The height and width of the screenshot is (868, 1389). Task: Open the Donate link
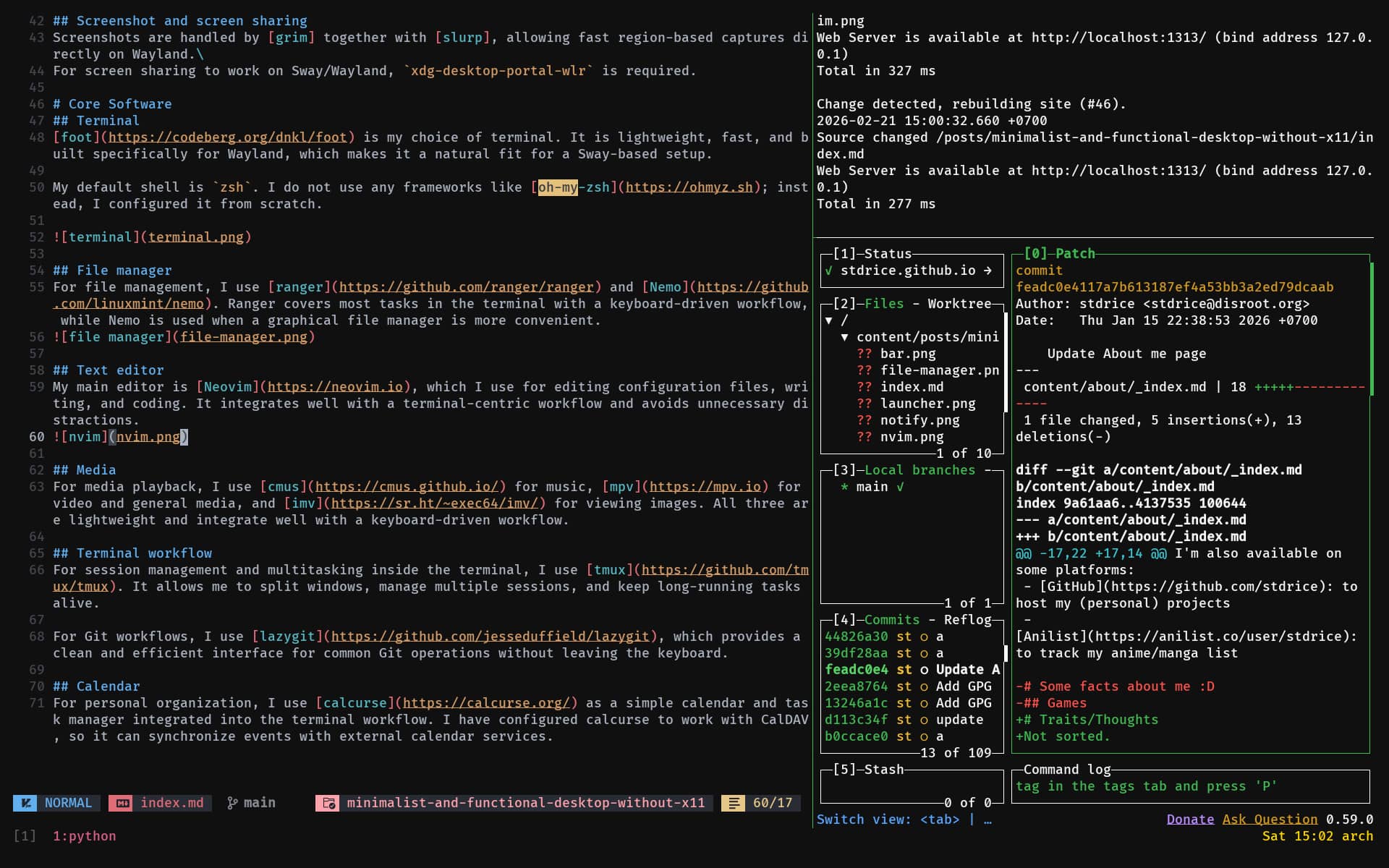(x=1190, y=820)
